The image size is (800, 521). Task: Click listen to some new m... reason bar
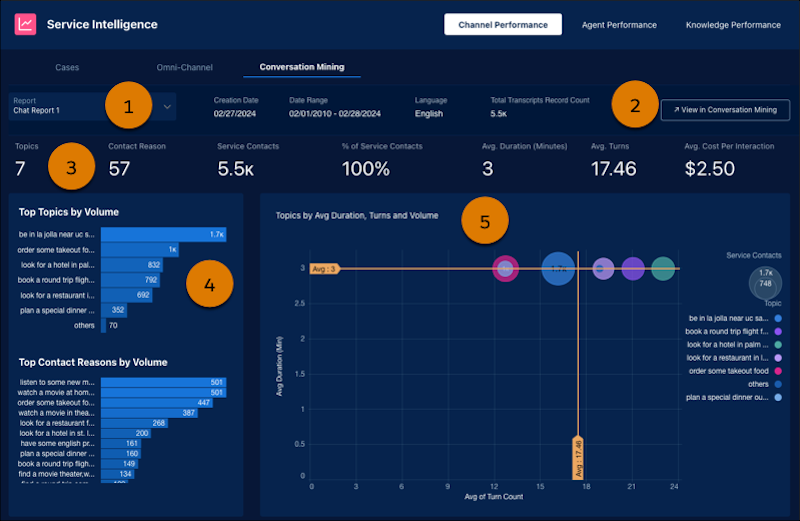coord(163,382)
